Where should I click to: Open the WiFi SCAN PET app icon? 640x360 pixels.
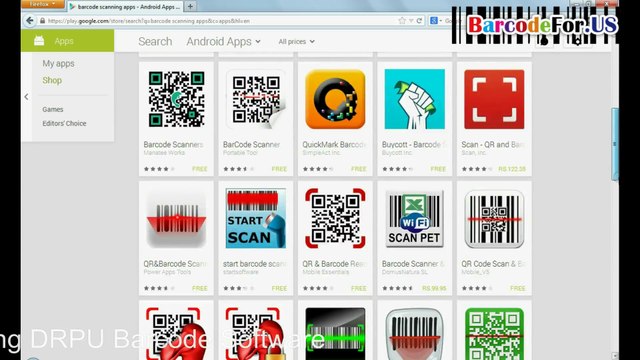click(415, 218)
